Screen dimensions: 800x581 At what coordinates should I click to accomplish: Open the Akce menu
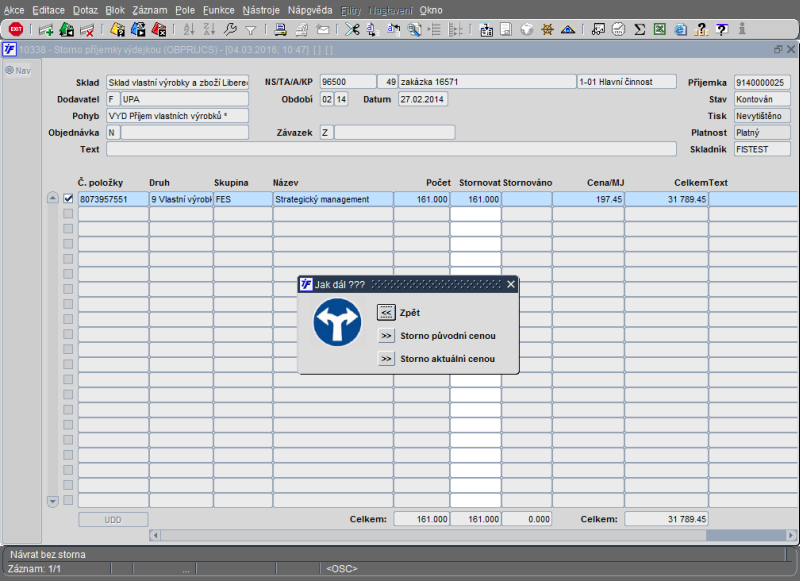14,10
